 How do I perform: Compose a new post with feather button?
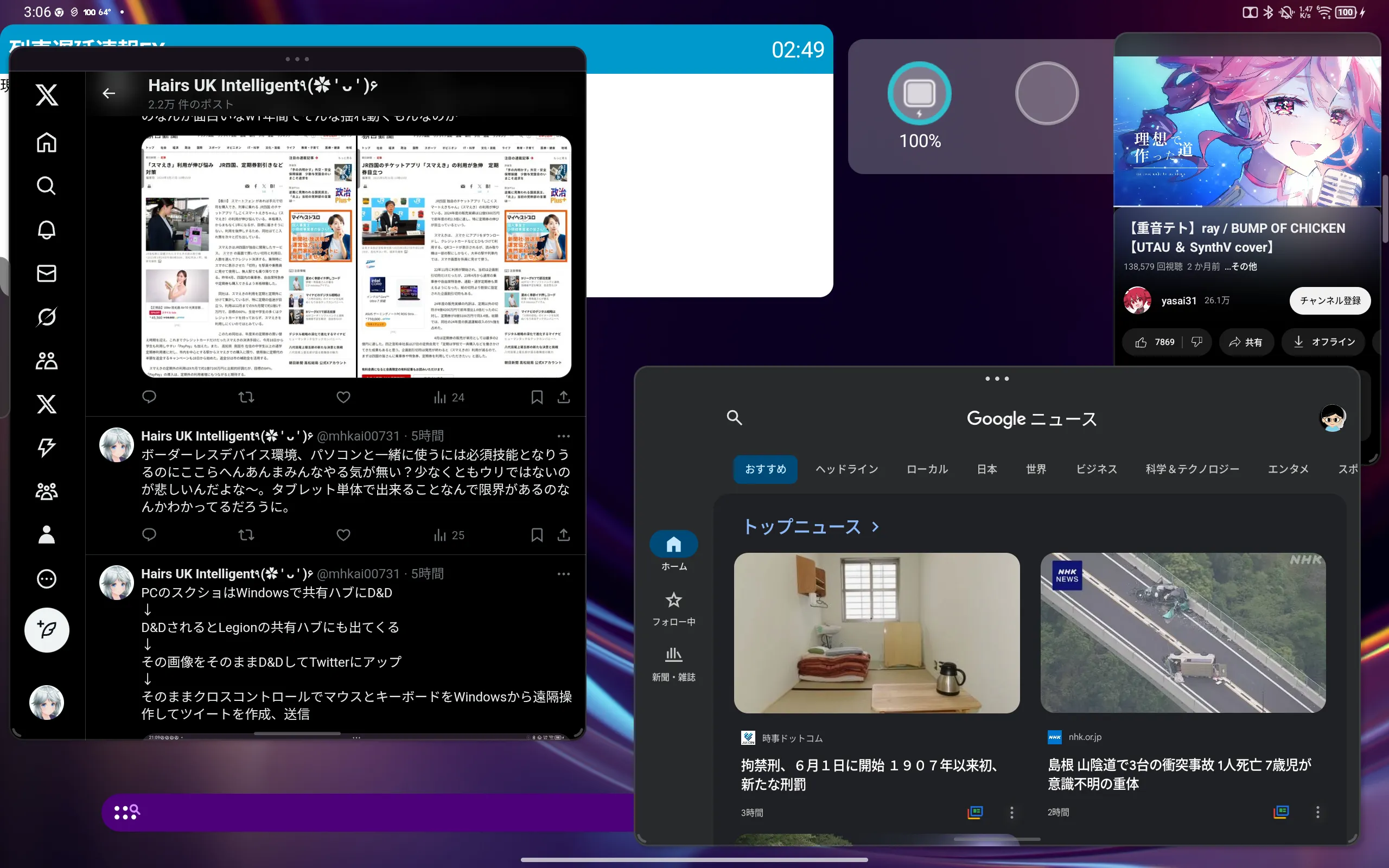coord(47,630)
